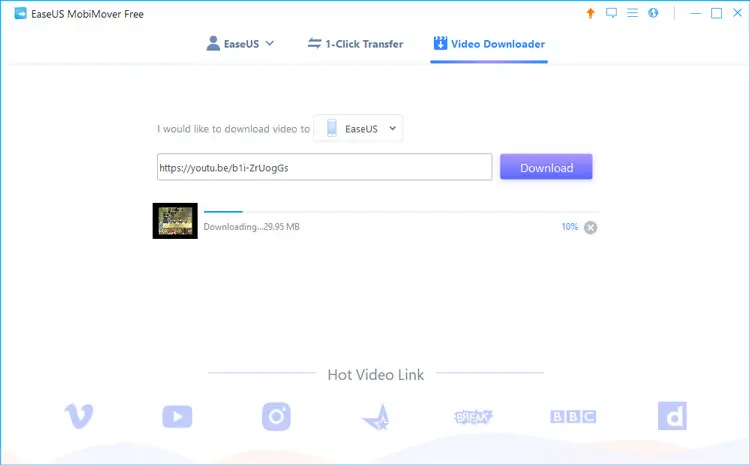Click the globe language icon
The image size is (750, 465).
[x=653, y=13]
